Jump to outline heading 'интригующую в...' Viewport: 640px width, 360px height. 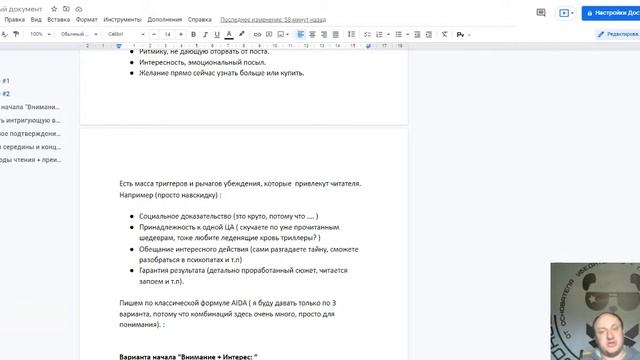[30, 120]
